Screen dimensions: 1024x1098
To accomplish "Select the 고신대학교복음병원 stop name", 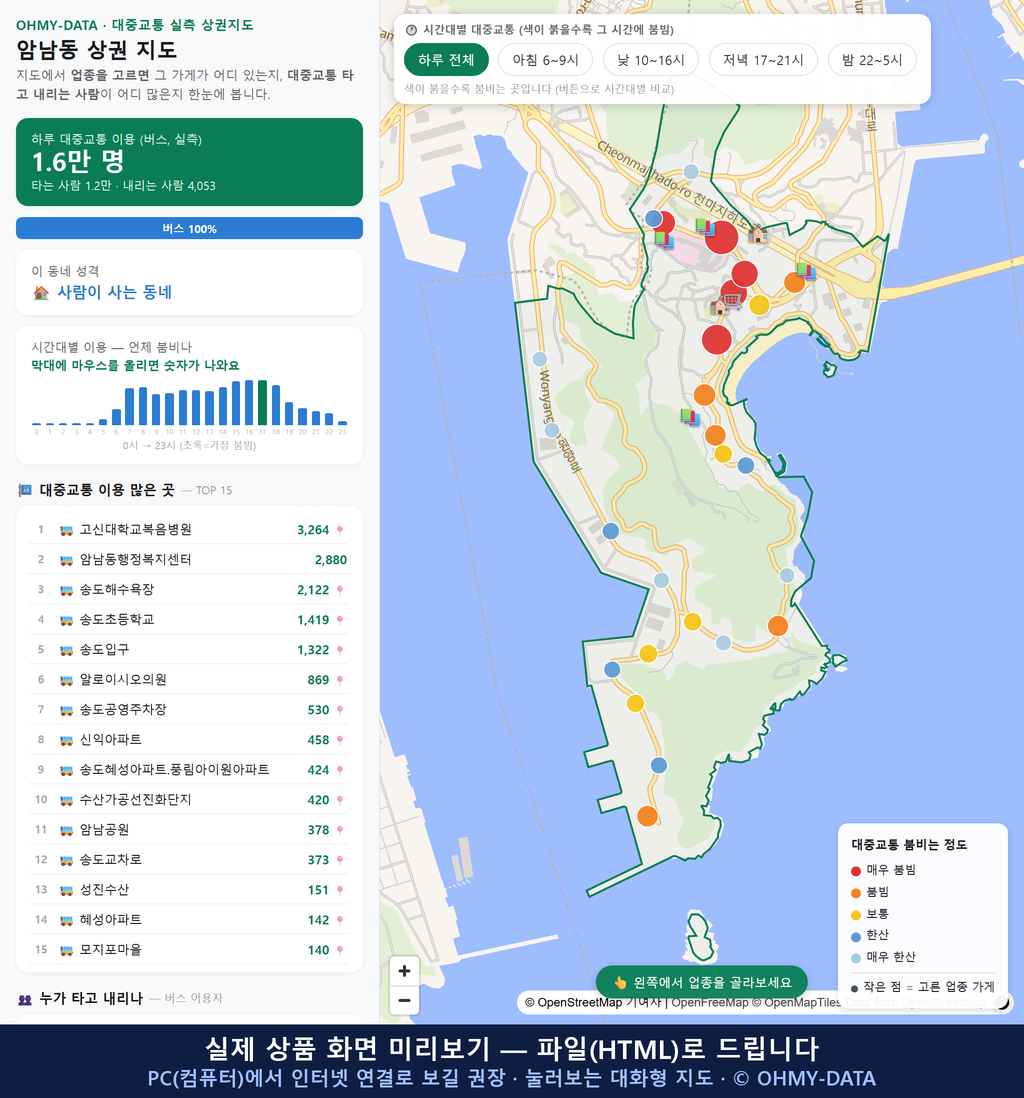I will click(x=135, y=530).
